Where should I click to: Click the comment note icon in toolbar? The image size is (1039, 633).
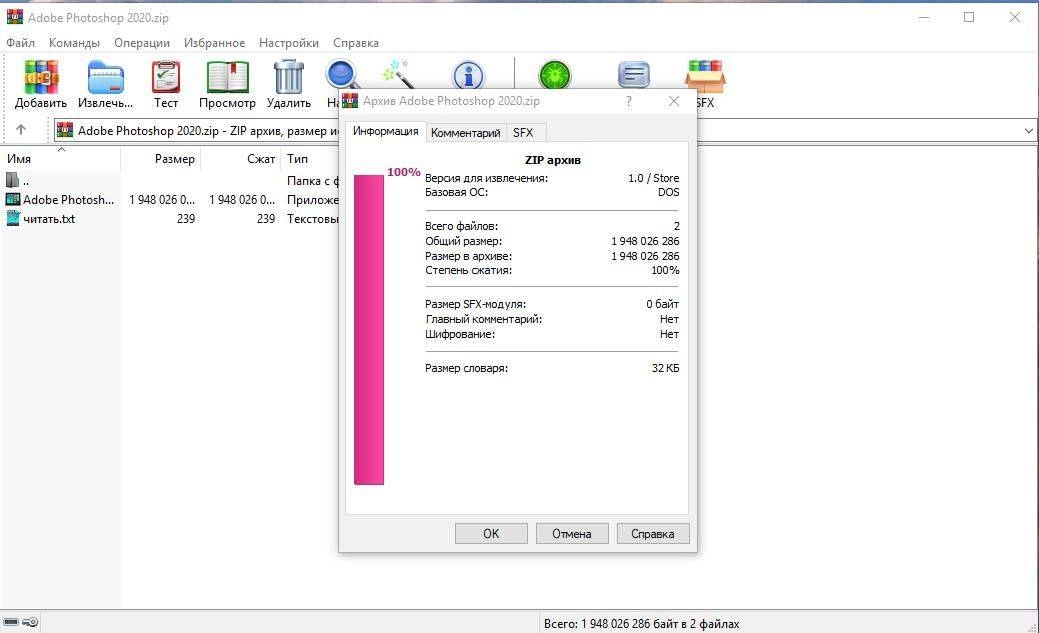coord(633,75)
